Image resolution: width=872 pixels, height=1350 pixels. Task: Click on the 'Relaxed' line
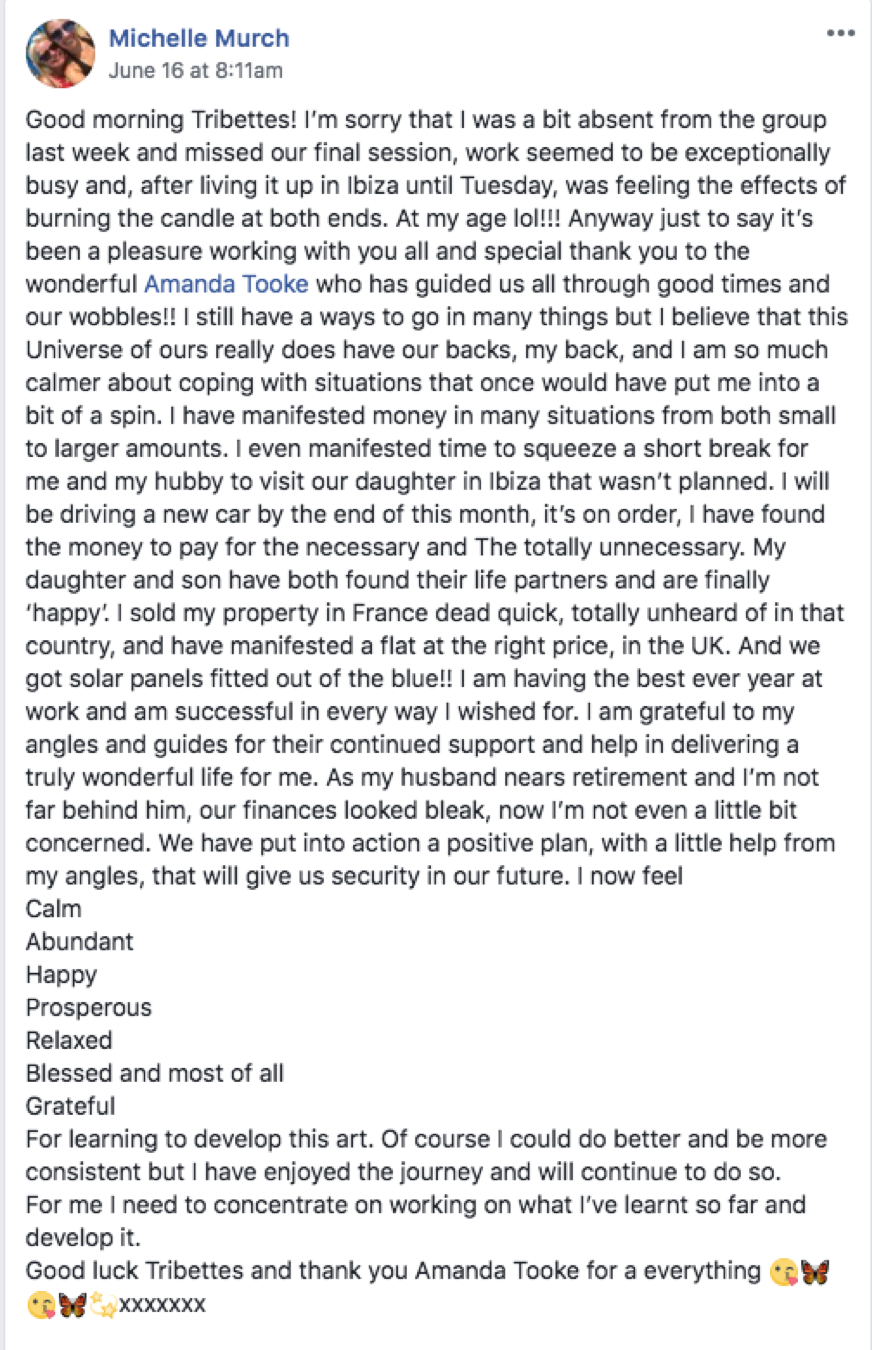click(69, 1041)
